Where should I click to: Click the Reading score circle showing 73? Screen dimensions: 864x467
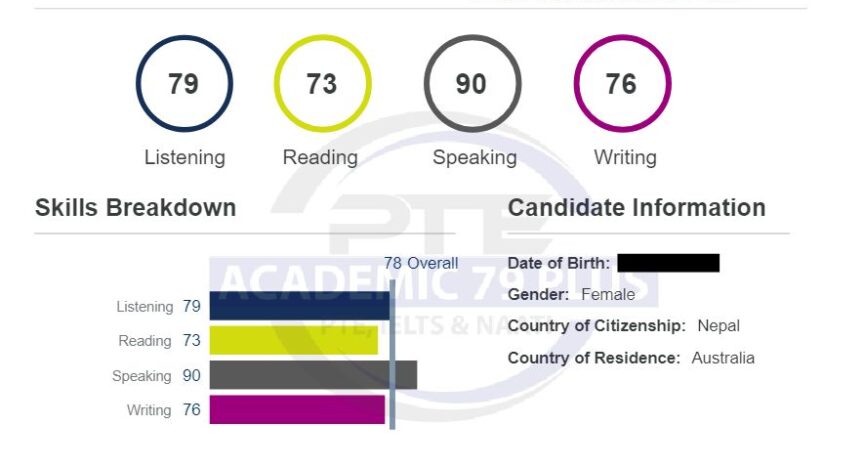point(322,84)
